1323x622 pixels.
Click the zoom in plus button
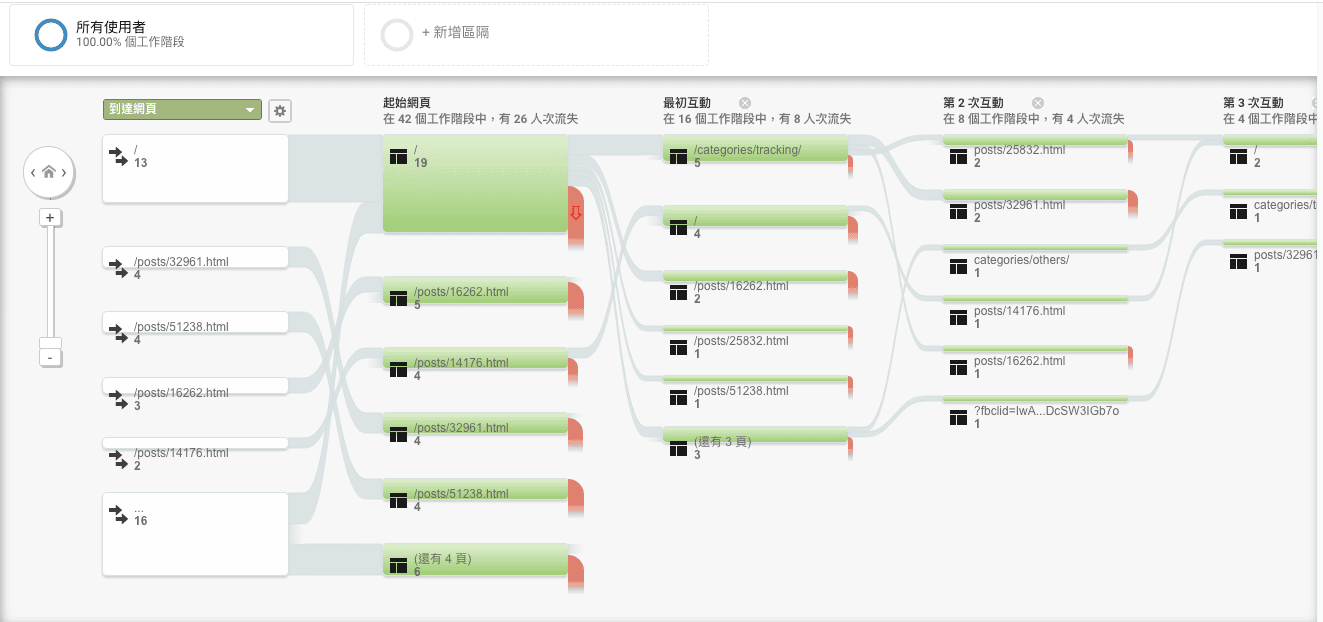tap(49, 217)
